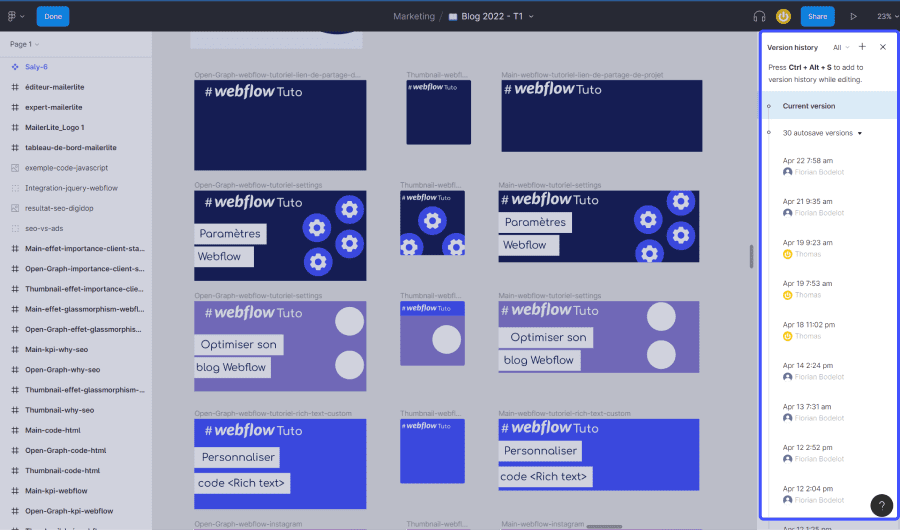The height and width of the screenshot is (530, 900).
Task: Click the Personnaliser code Rich text main frame
Action: 599,455
